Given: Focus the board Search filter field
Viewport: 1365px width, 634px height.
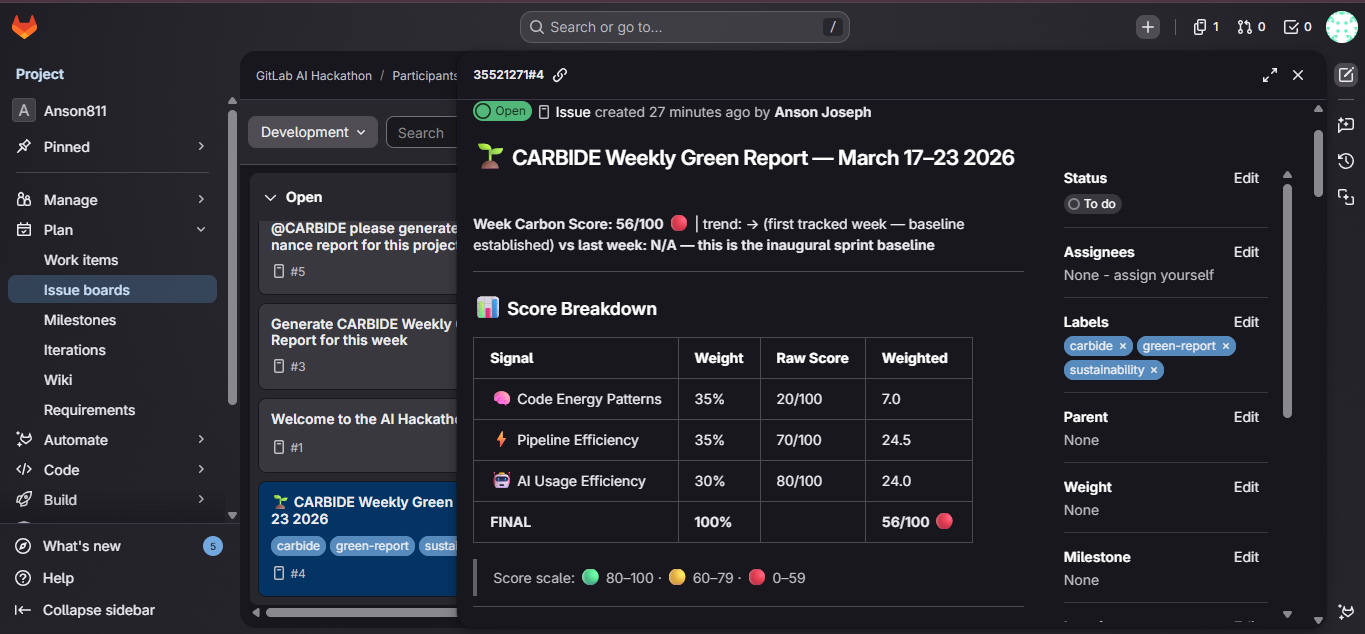Looking at the screenshot, I should tap(422, 132).
